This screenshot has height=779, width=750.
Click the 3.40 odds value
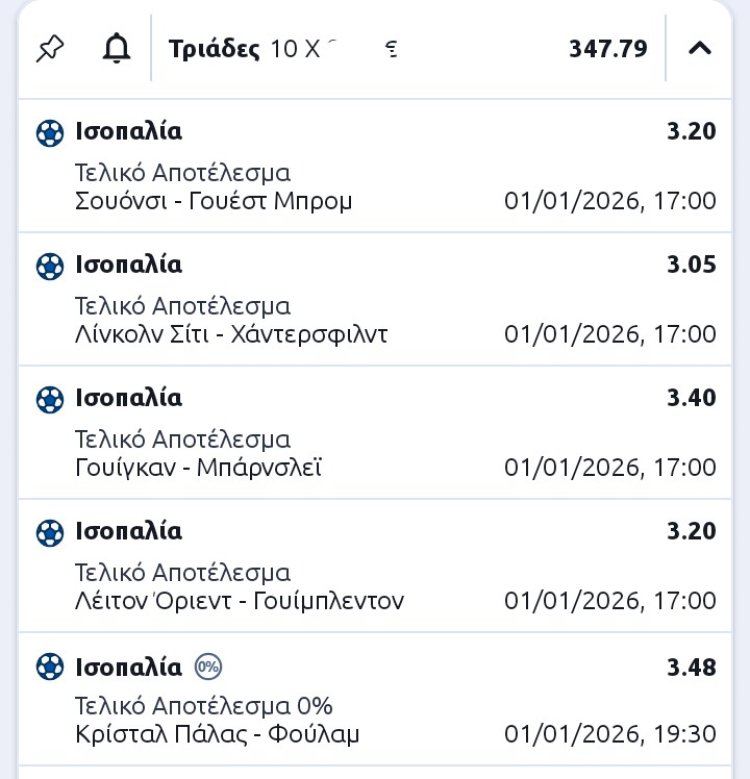[691, 398]
